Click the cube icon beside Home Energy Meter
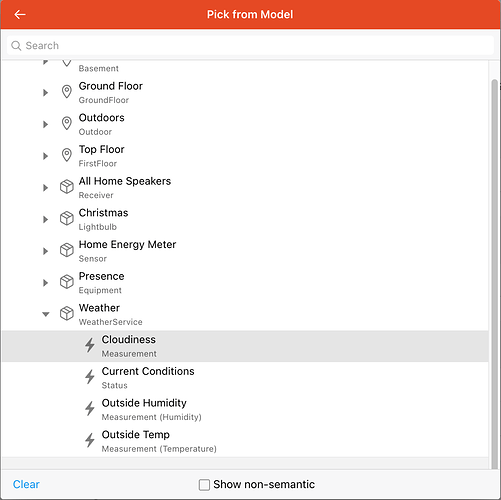This screenshot has width=501, height=500. point(67,250)
